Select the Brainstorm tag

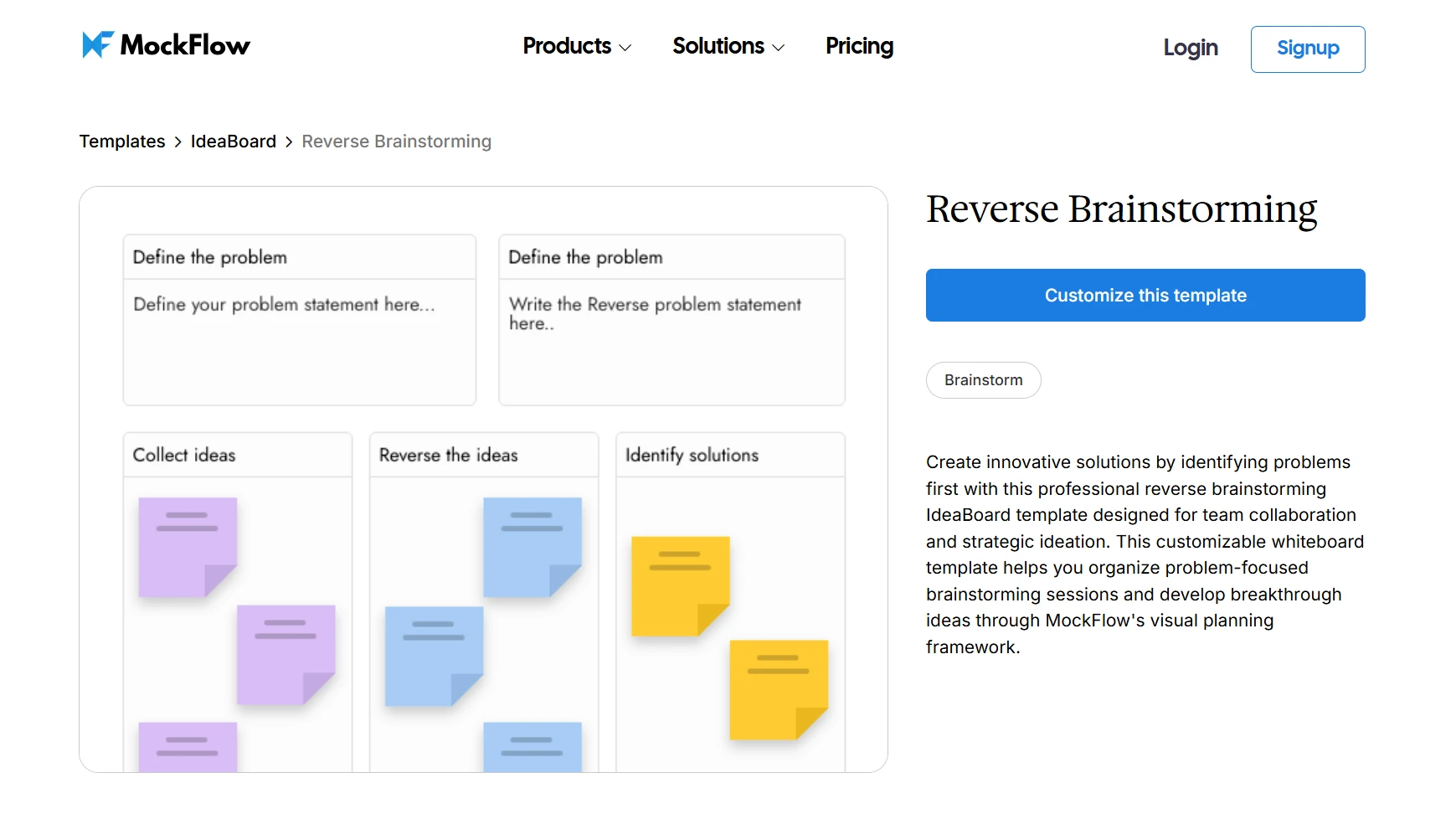pyautogui.click(x=983, y=379)
